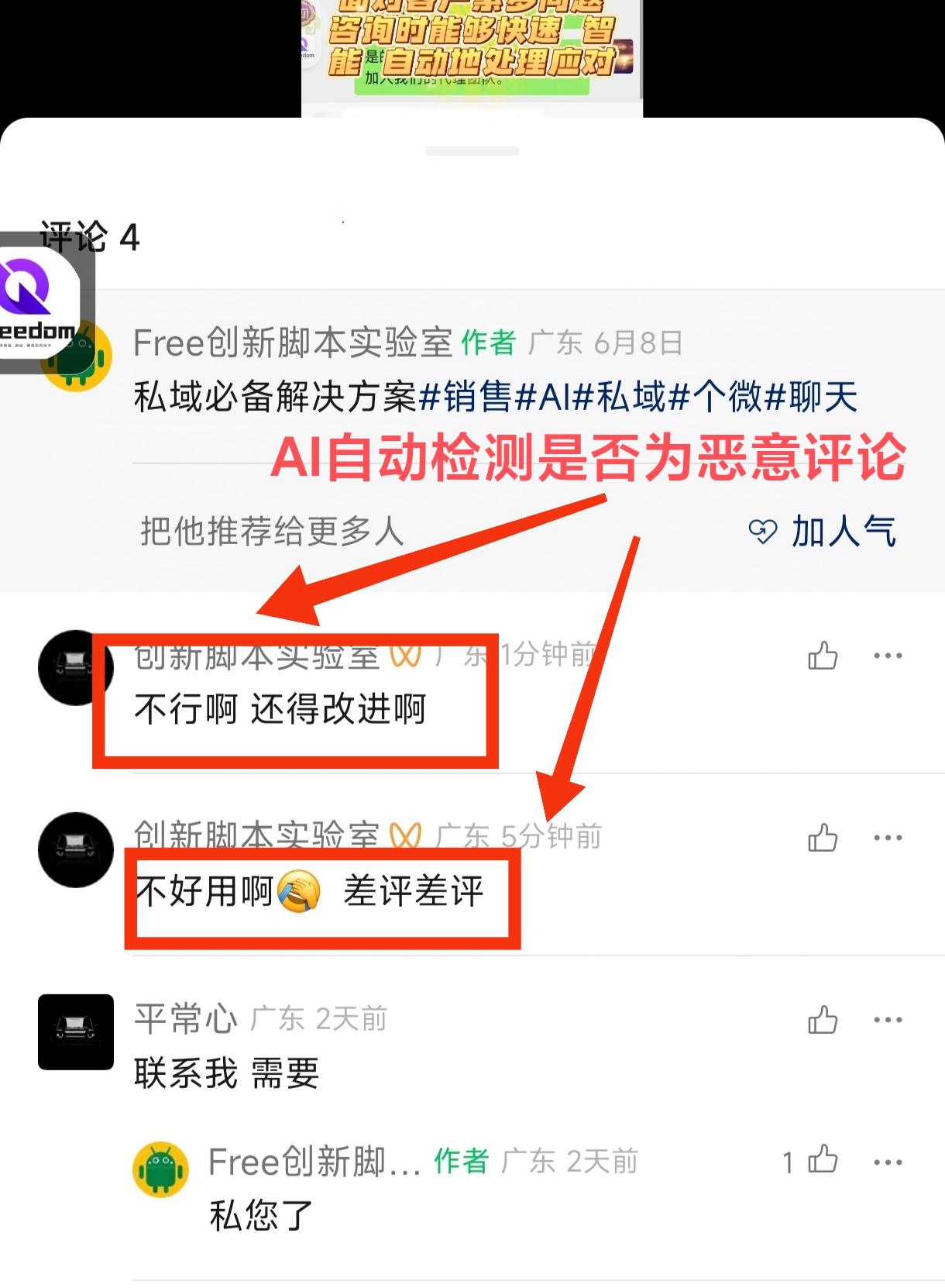Viewport: 945px width, 1288px height.
Task: Open the Android avatar beside '私您了' reply
Action: (160, 1169)
